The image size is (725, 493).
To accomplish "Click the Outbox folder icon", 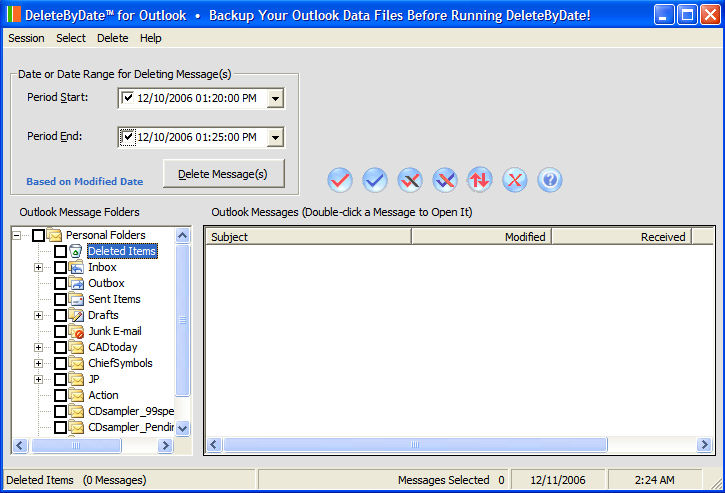I will (x=76, y=283).
